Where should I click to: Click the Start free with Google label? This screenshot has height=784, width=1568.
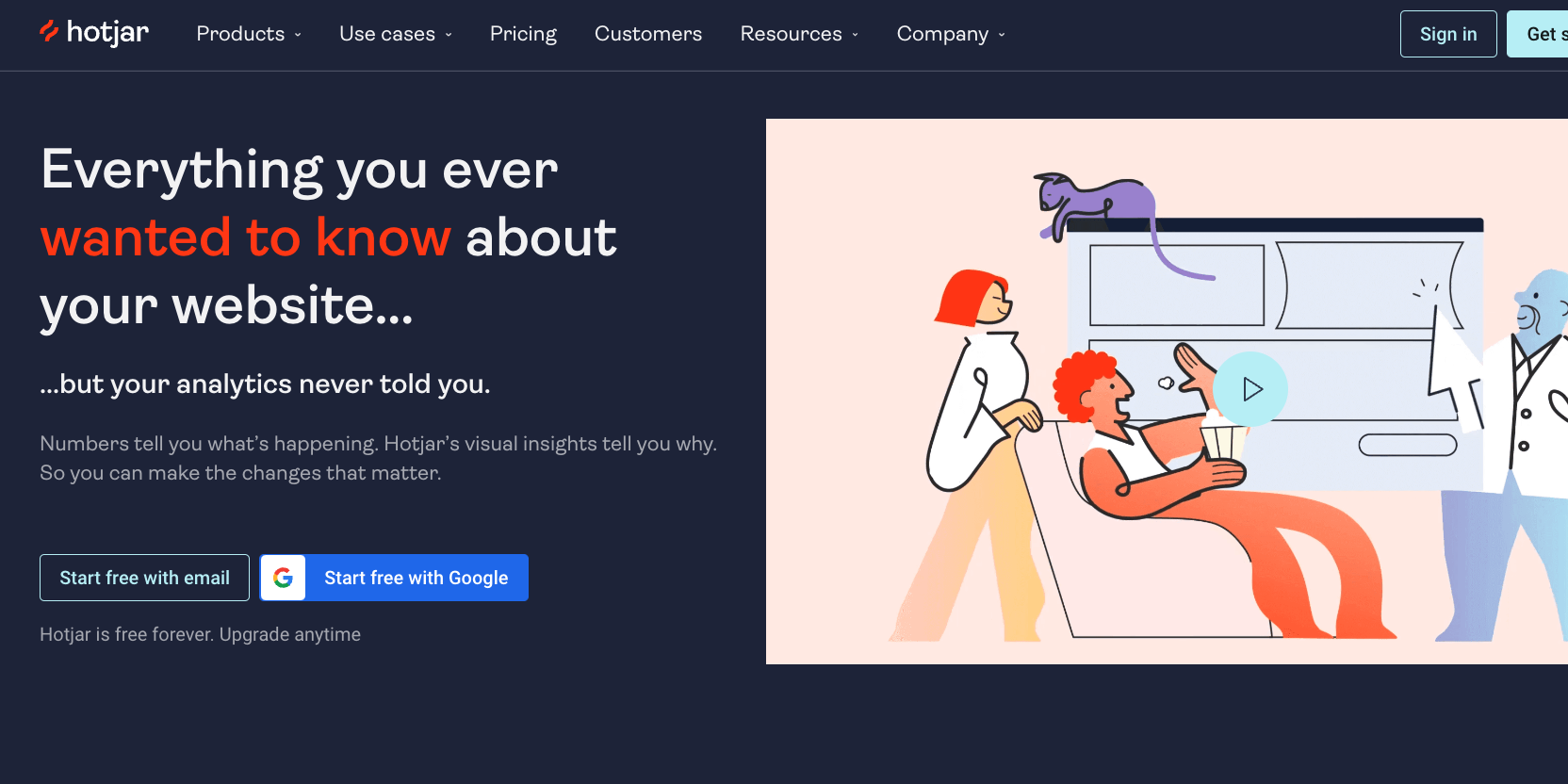pos(416,578)
